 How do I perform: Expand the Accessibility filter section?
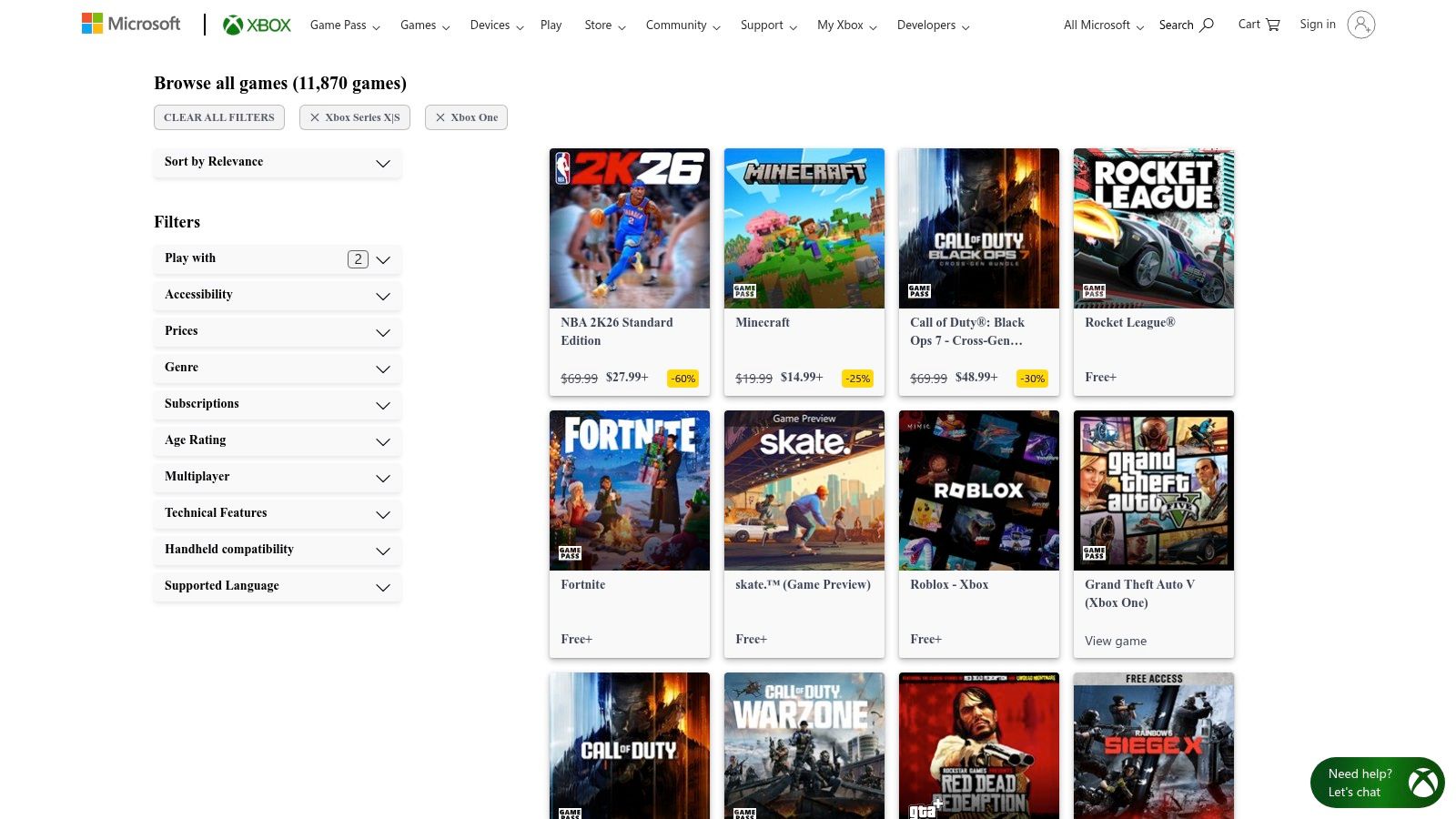tap(277, 296)
